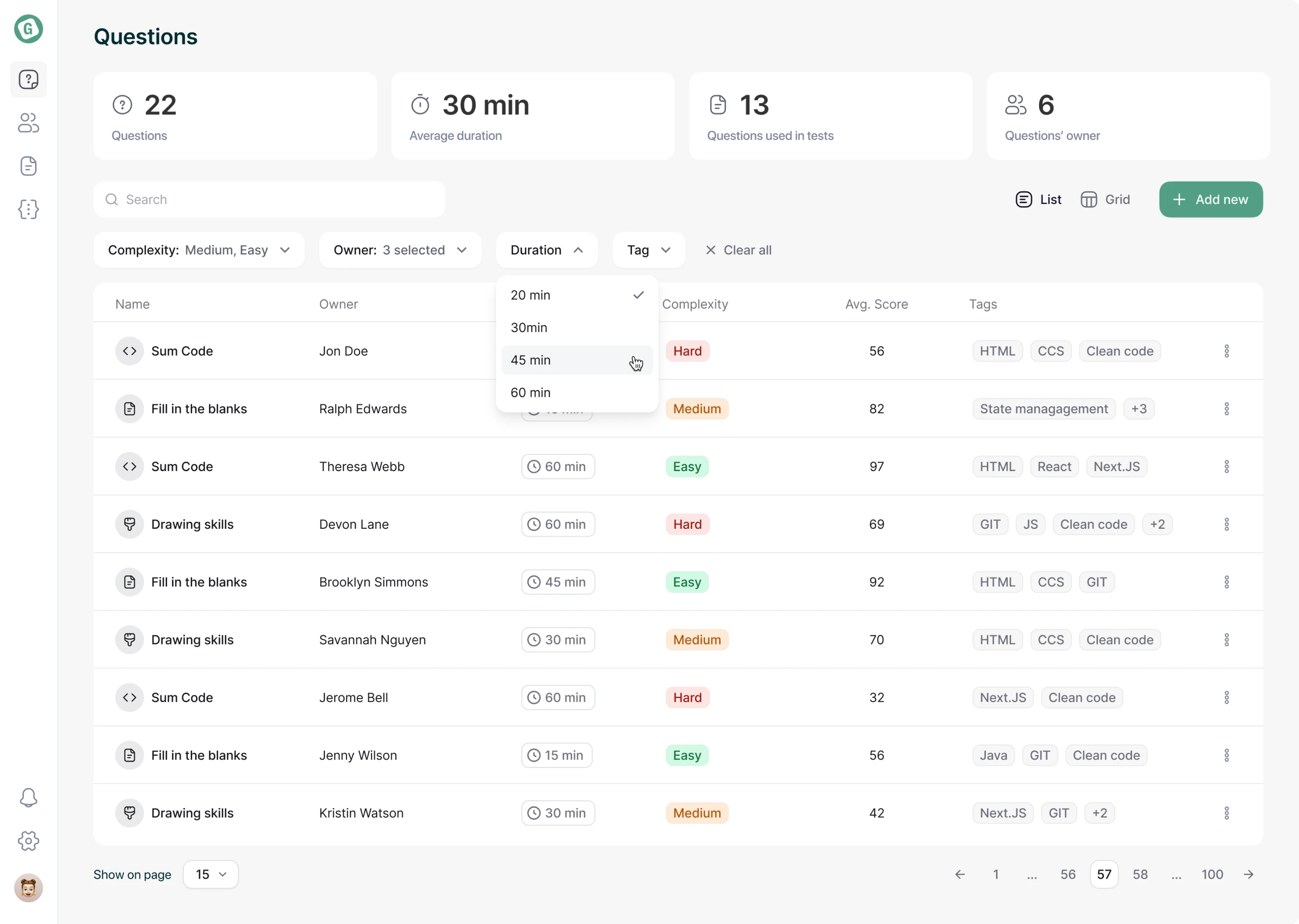Open the Documents icon in sidebar
1299x924 pixels.
29,166
